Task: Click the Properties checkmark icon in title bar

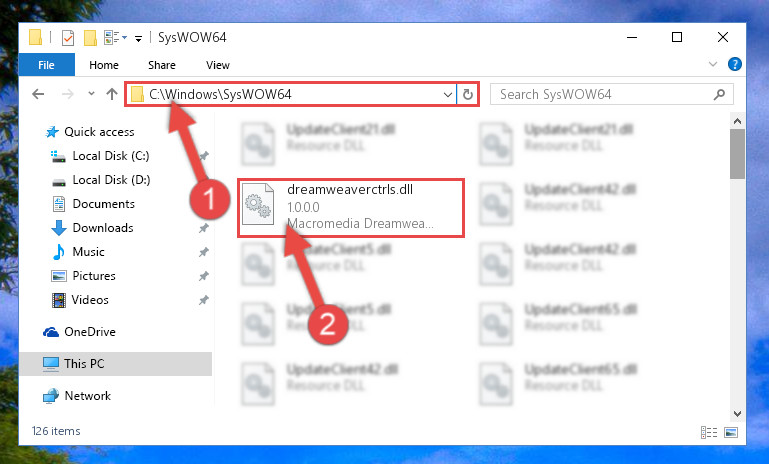Action: click(68, 38)
